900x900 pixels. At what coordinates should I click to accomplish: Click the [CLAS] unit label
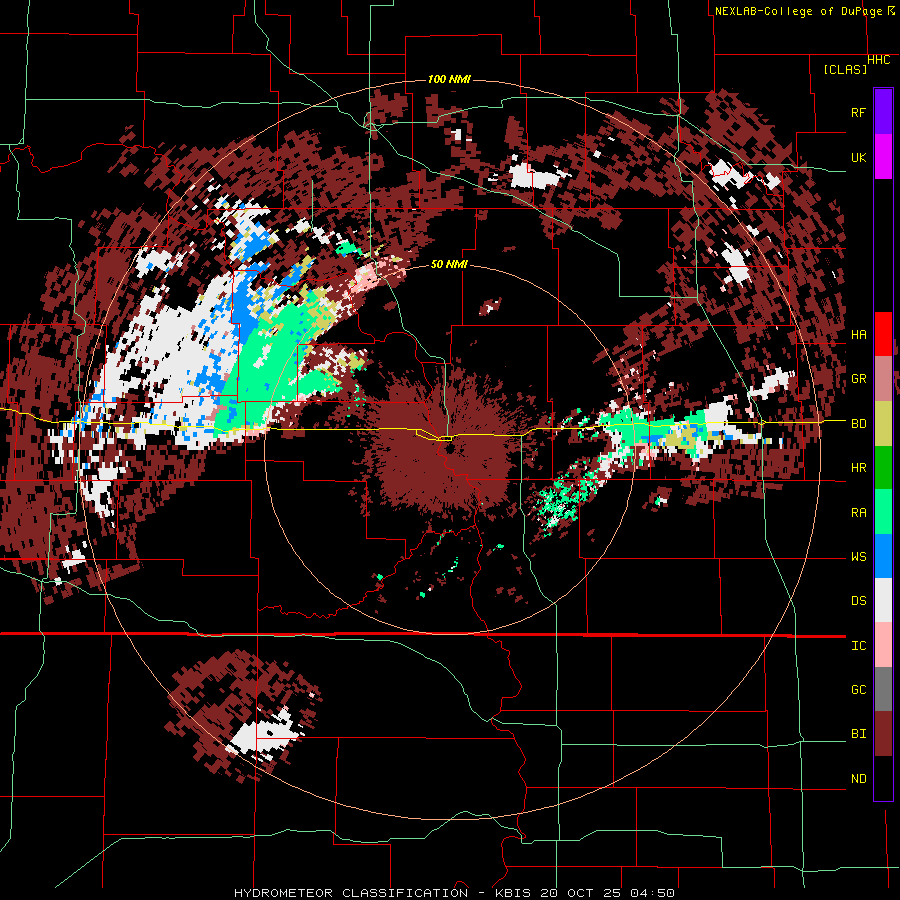(x=845, y=69)
